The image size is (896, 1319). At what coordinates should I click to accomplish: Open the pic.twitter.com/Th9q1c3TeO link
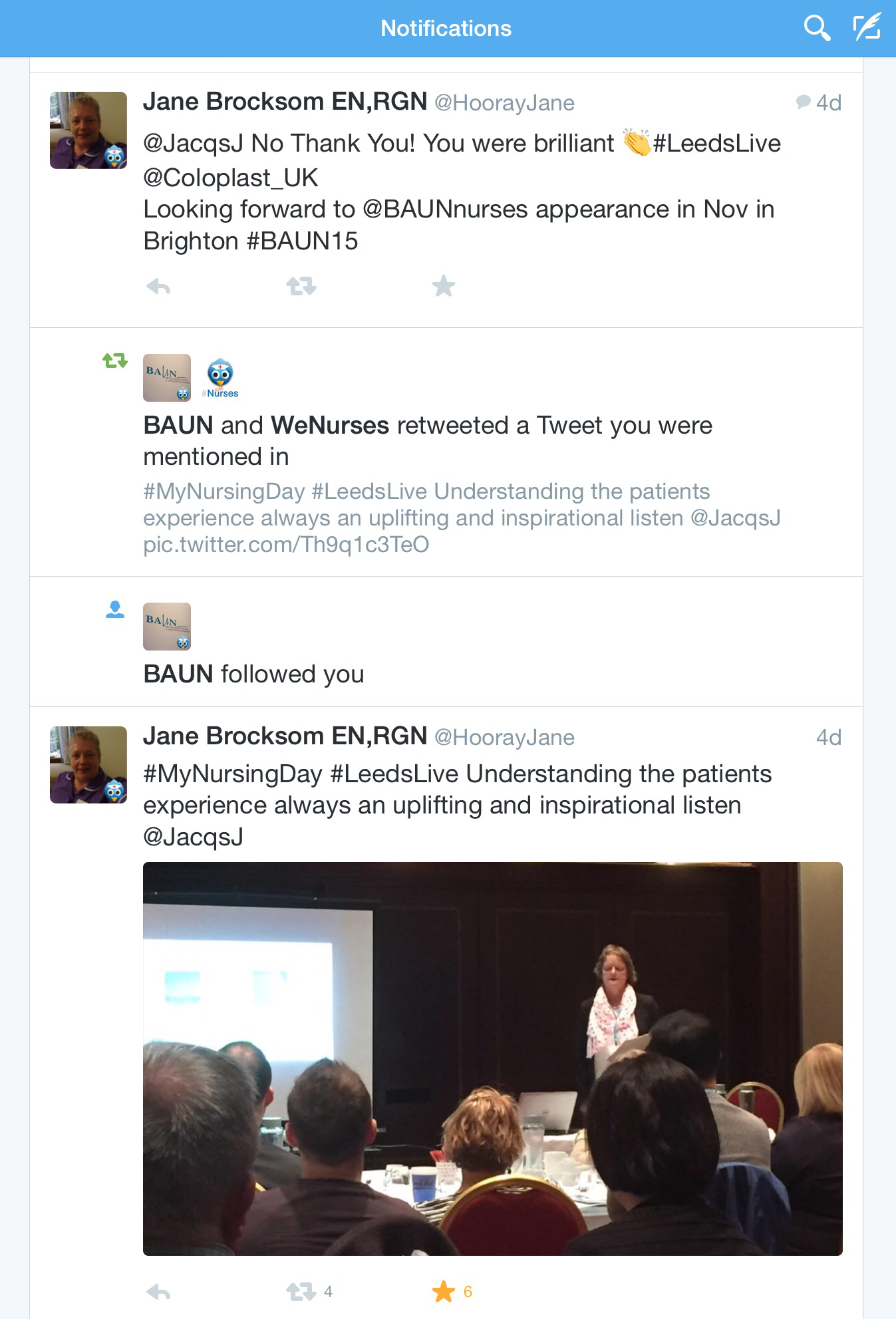tap(286, 545)
